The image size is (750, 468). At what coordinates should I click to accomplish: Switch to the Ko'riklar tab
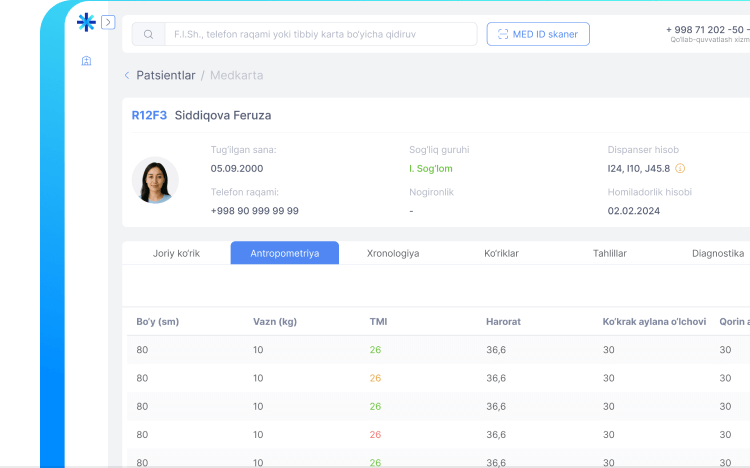tap(501, 253)
